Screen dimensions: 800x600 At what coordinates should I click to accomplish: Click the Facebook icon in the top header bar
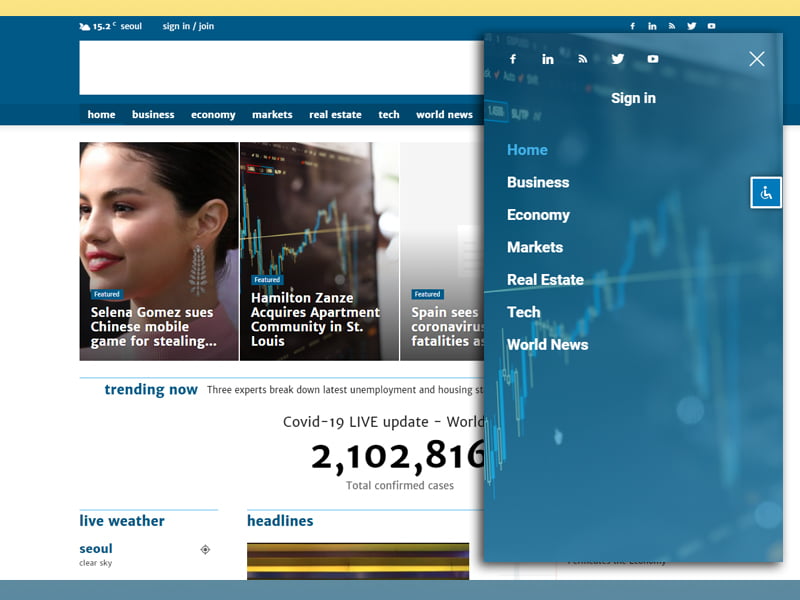click(632, 26)
